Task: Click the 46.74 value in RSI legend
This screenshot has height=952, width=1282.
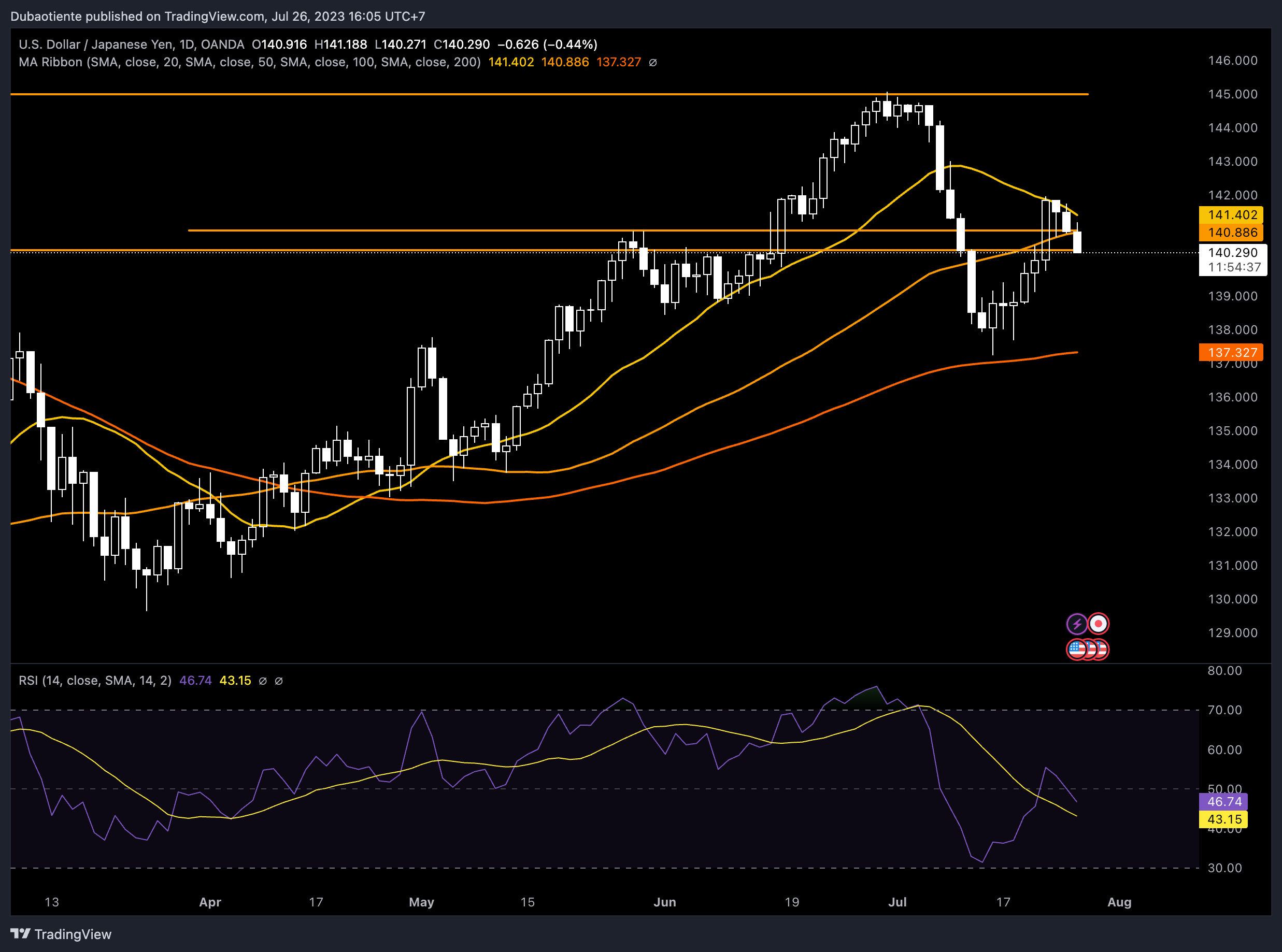Action: (195, 681)
